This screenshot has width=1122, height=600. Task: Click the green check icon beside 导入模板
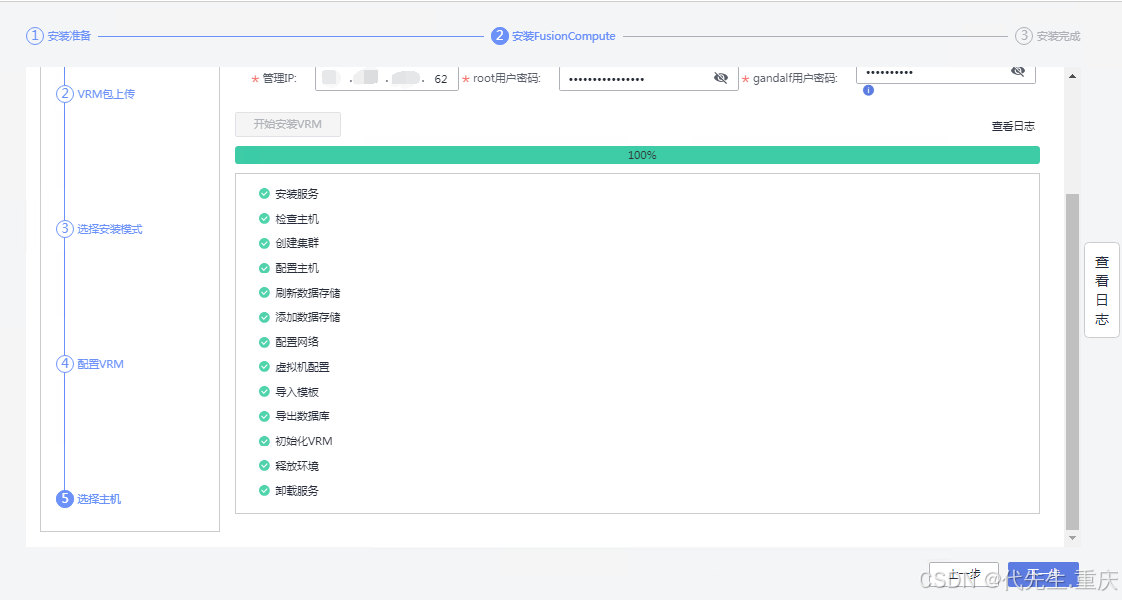point(264,392)
